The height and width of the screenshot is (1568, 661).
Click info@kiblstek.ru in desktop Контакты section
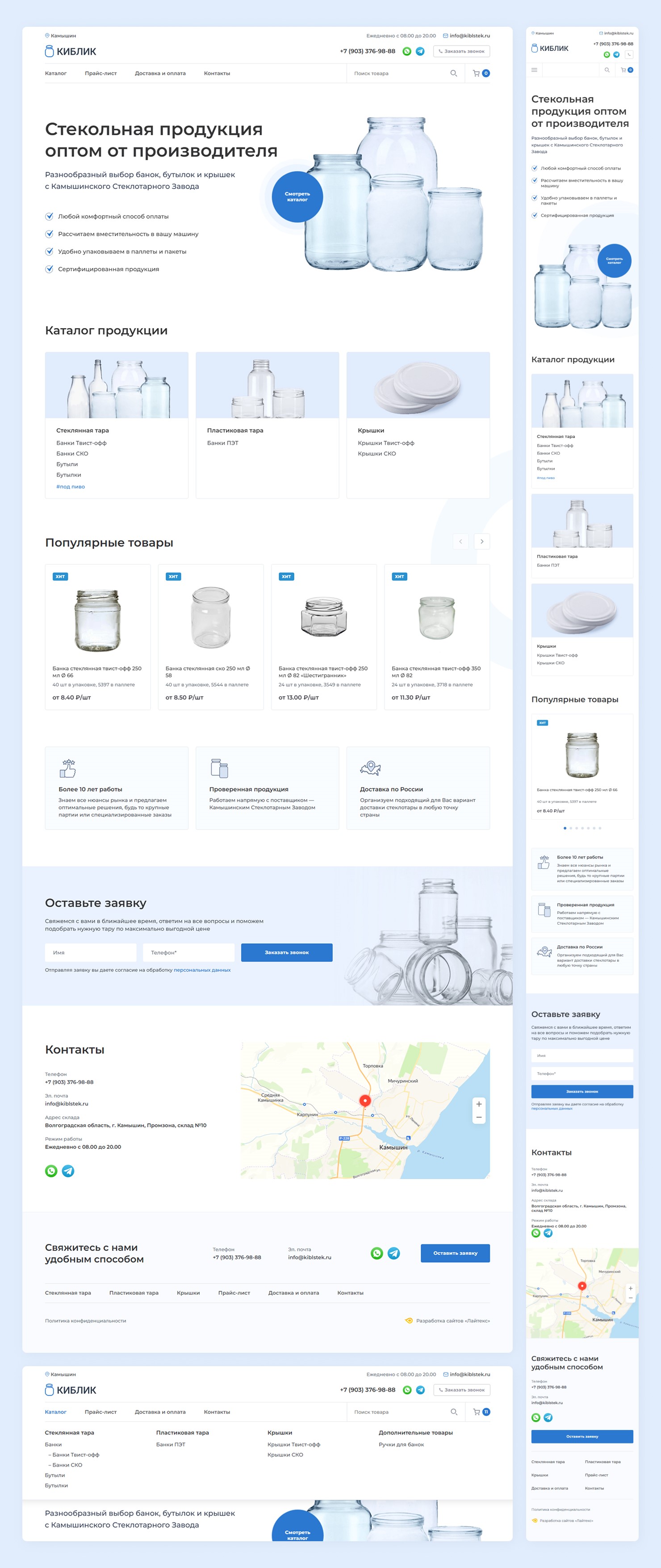[67, 1104]
